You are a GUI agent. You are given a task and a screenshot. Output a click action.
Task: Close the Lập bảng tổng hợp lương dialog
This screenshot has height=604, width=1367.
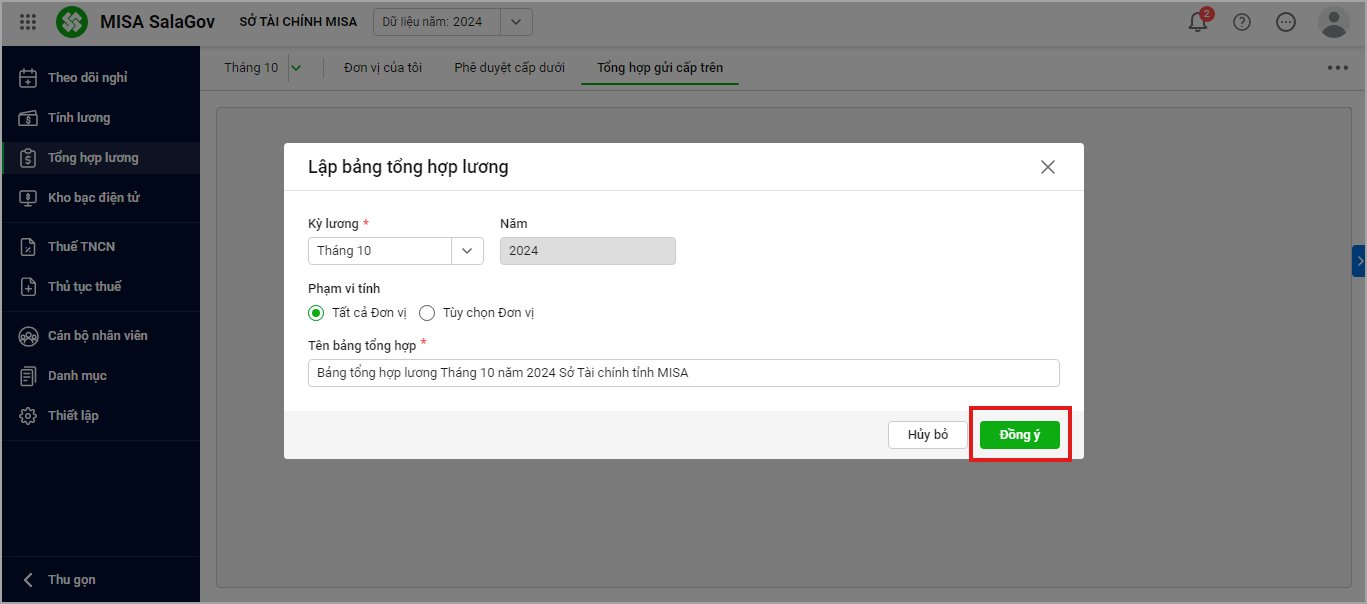(x=1047, y=167)
